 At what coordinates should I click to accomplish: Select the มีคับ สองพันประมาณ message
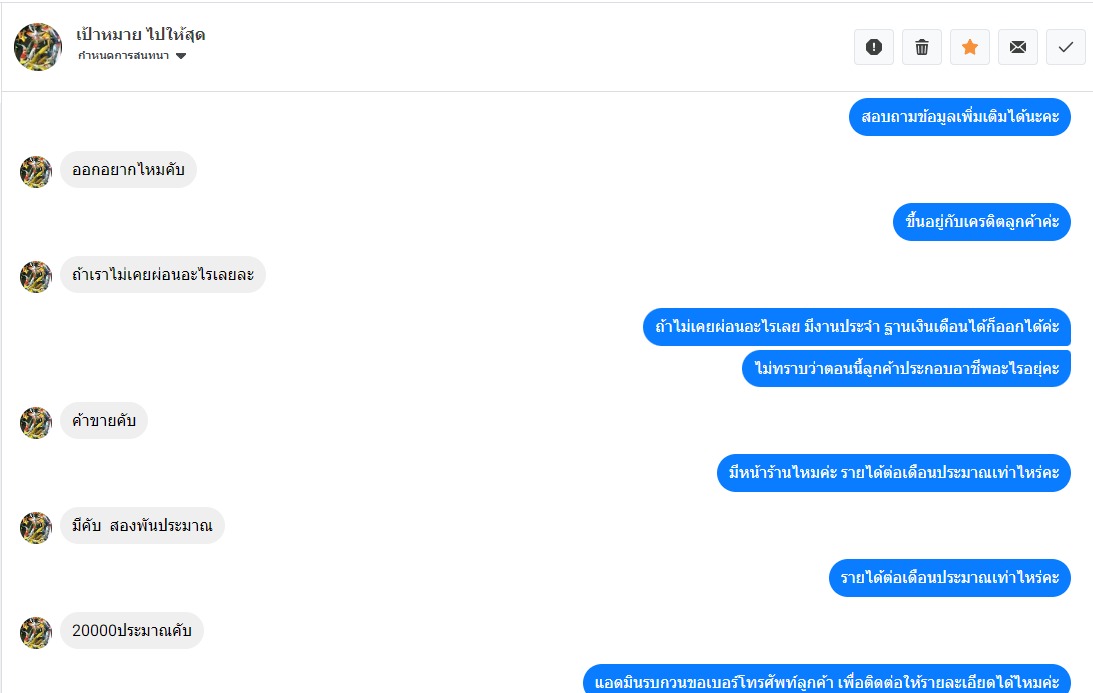coord(142,525)
